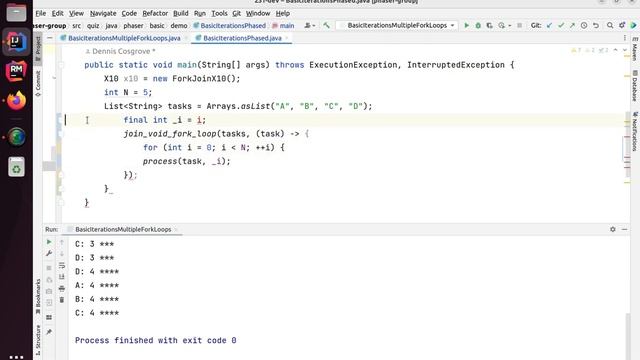Screen dimensions: 640x360
Task: Click Git Update Project check arrow
Action: (x=549, y=25)
